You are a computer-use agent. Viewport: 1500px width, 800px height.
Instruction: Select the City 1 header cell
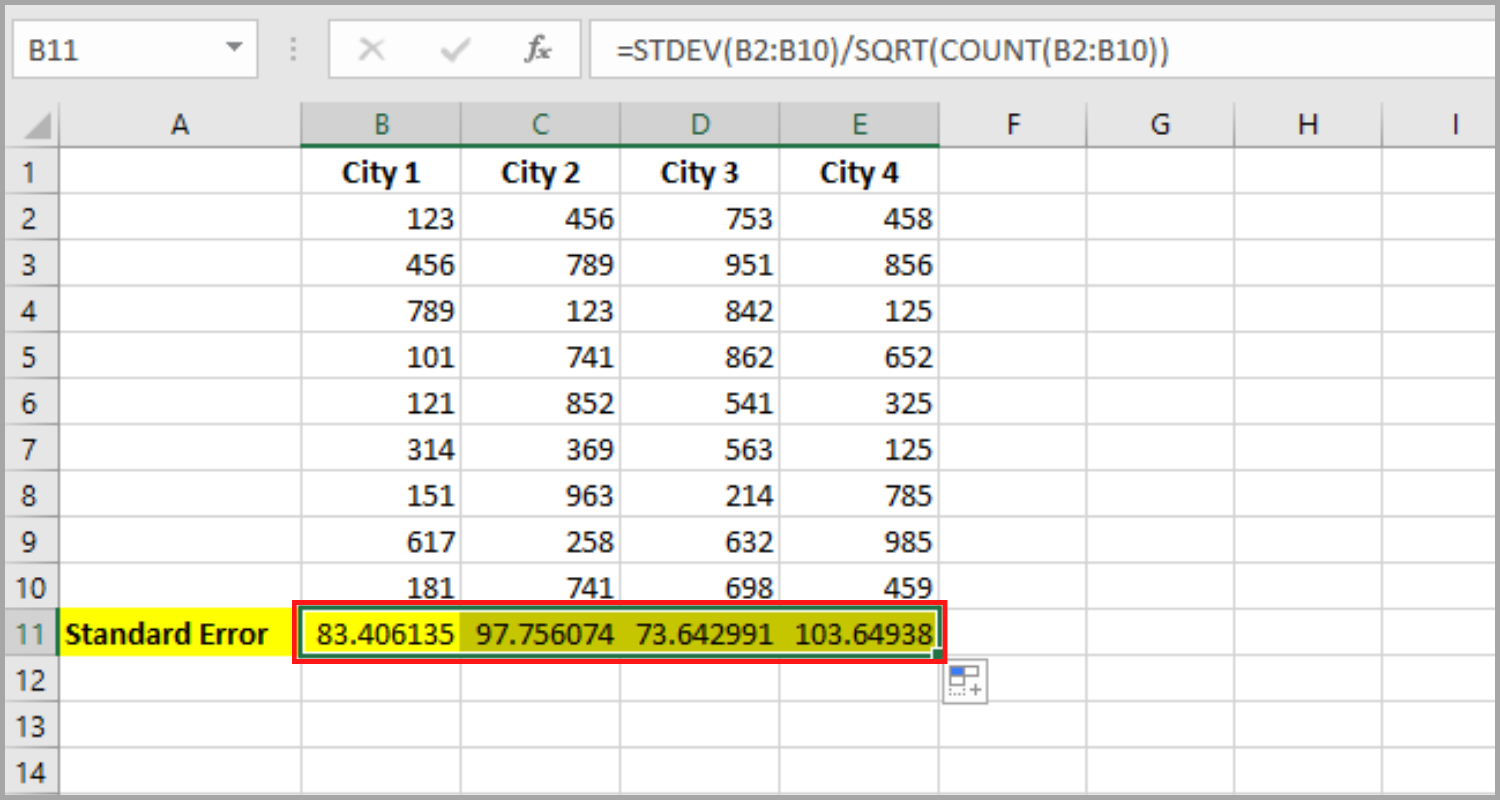380,171
